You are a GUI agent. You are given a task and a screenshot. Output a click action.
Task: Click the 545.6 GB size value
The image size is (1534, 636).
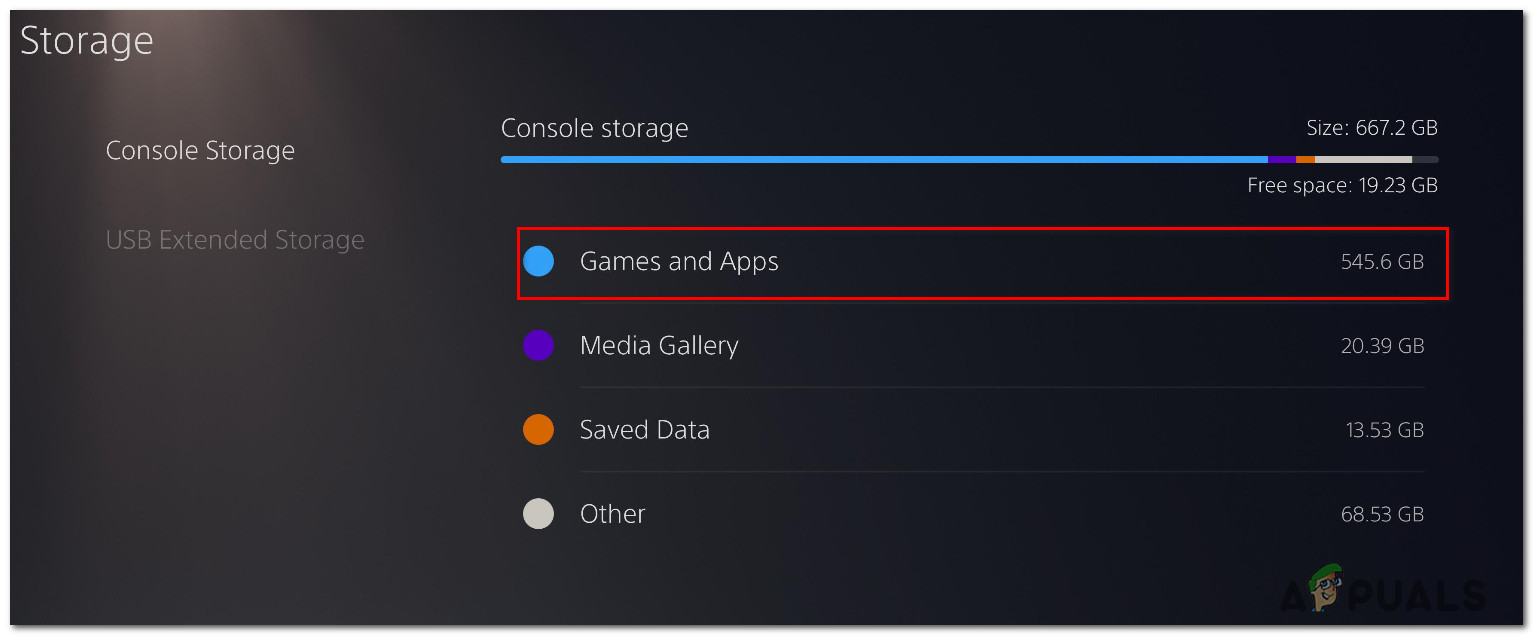click(x=1382, y=262)
